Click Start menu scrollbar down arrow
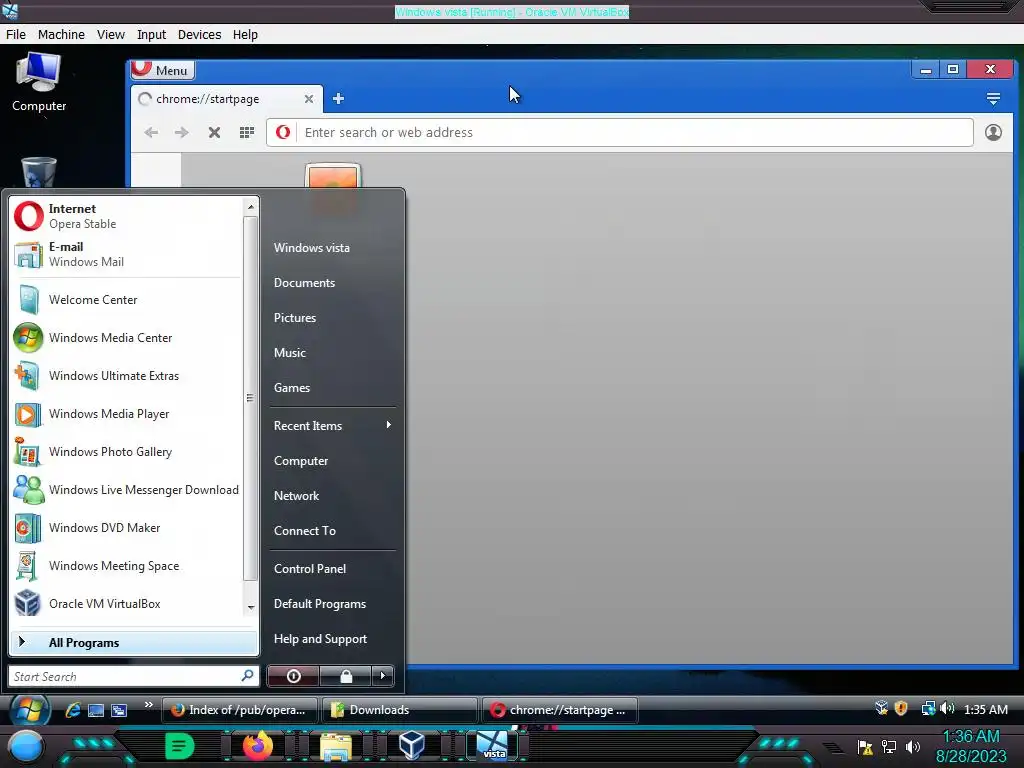 point(251,607)
